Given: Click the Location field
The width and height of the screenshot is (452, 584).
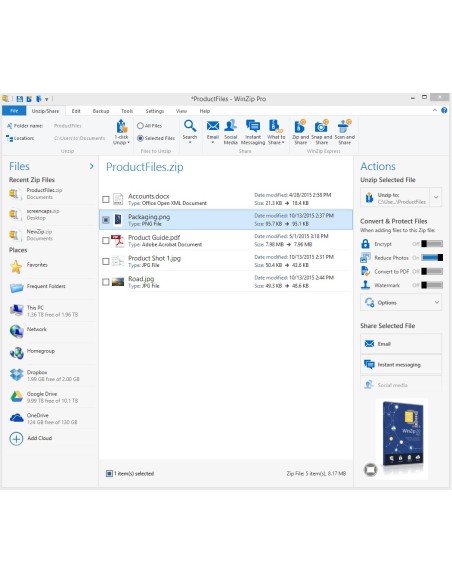Looking at the screenshot, I should click(x=80, y=138).
